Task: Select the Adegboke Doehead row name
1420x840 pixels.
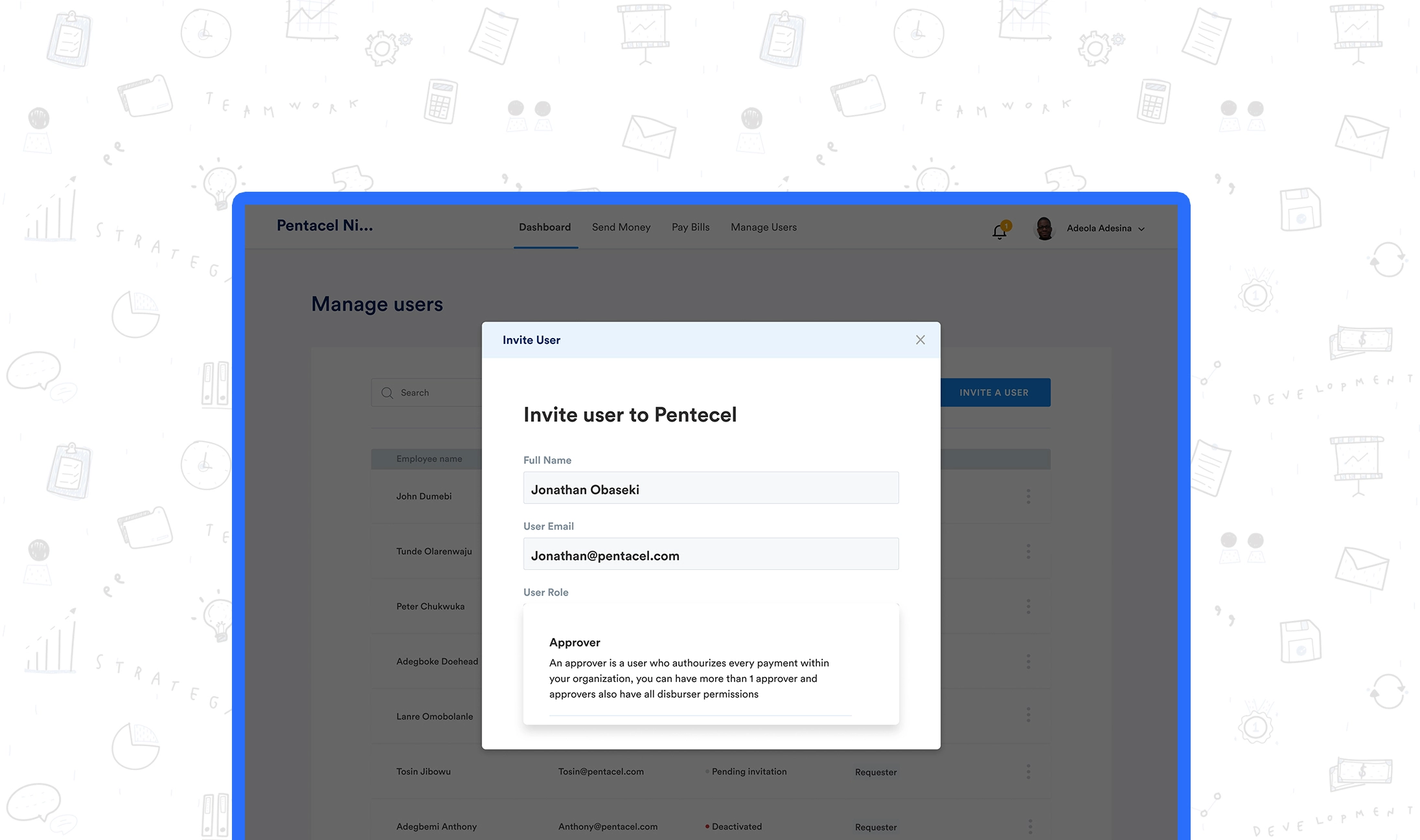Action: [x=437, y=661]
